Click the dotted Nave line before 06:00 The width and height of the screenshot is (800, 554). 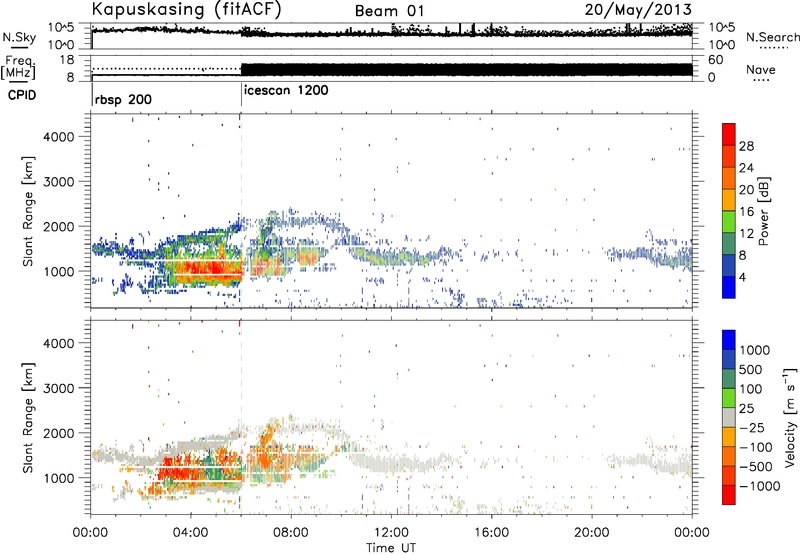click(x=166, y=69)
